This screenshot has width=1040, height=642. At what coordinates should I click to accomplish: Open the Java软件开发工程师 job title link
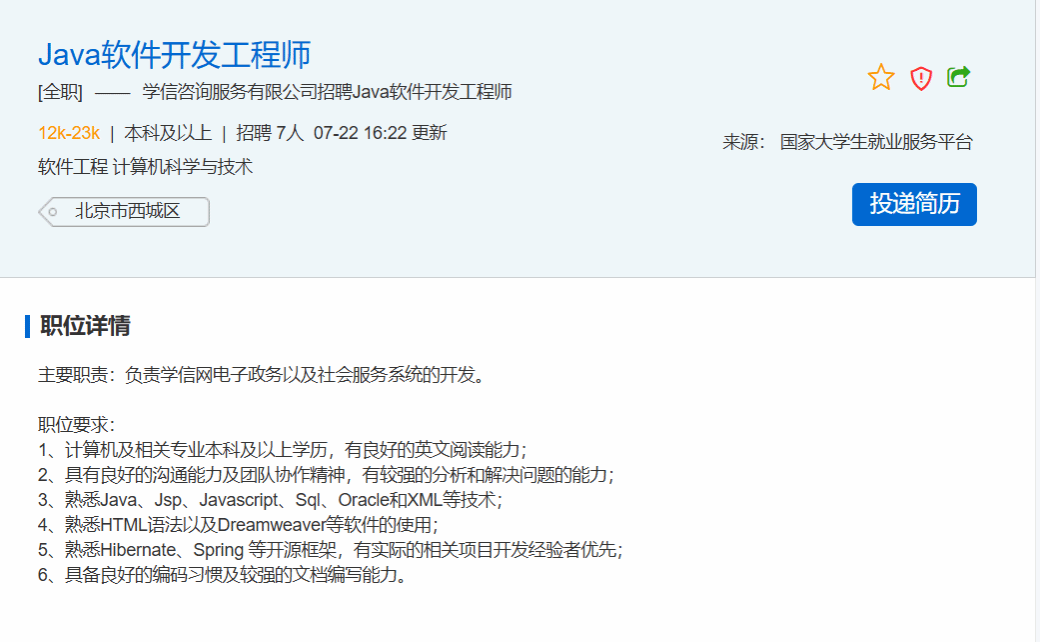[x=174, y=53]
